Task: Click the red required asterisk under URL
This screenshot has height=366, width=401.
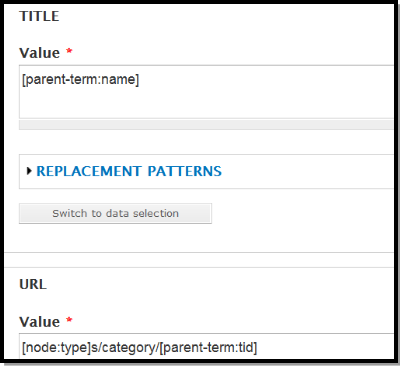Action: [x=69, y=320]
